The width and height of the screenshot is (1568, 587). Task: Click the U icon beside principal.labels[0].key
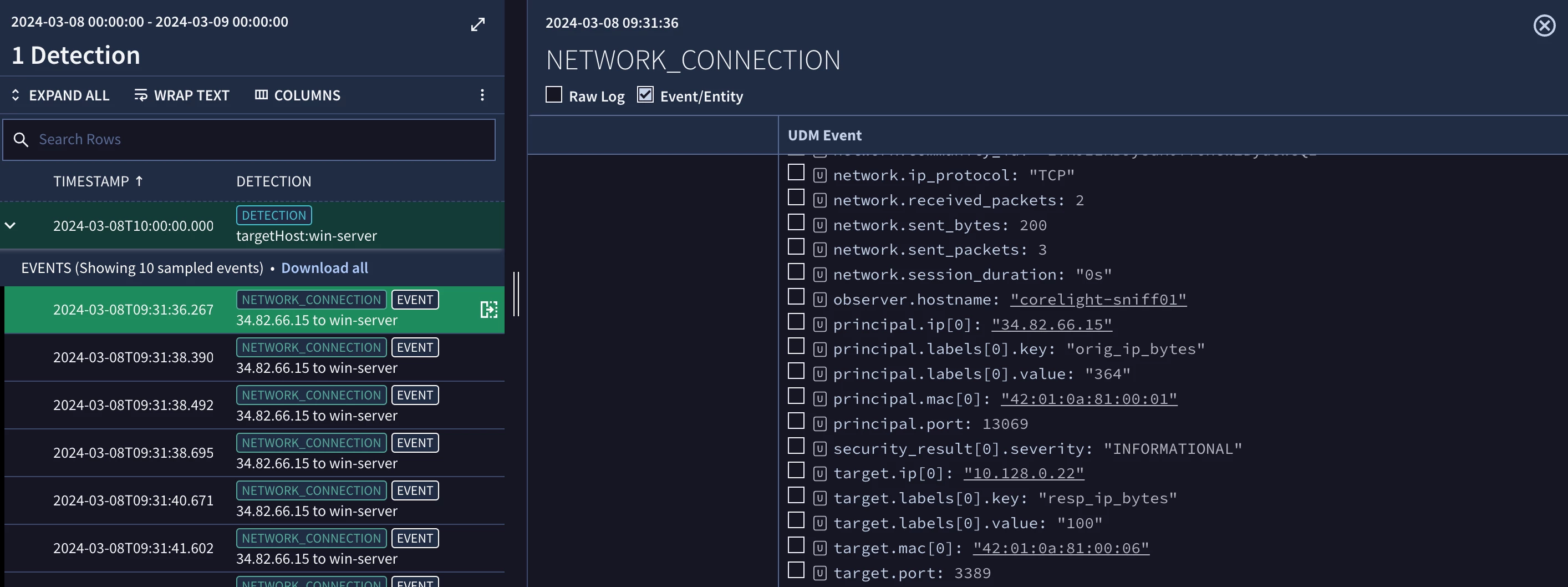point(820,349)
